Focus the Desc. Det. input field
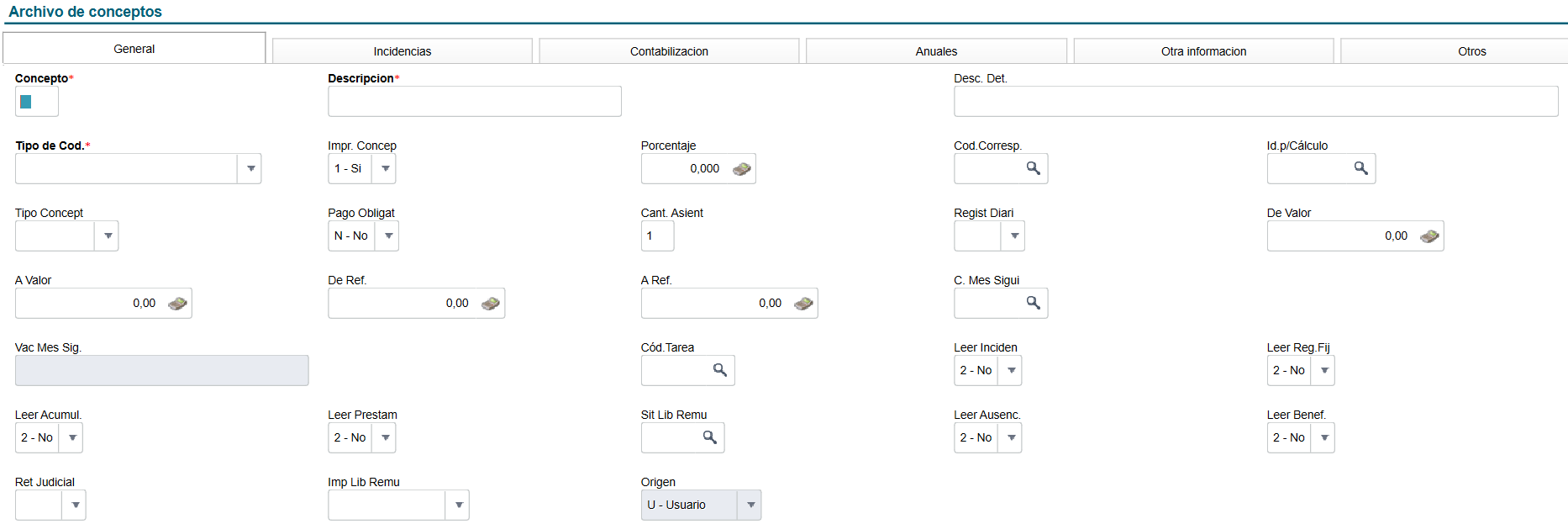 coord(1255,102)
